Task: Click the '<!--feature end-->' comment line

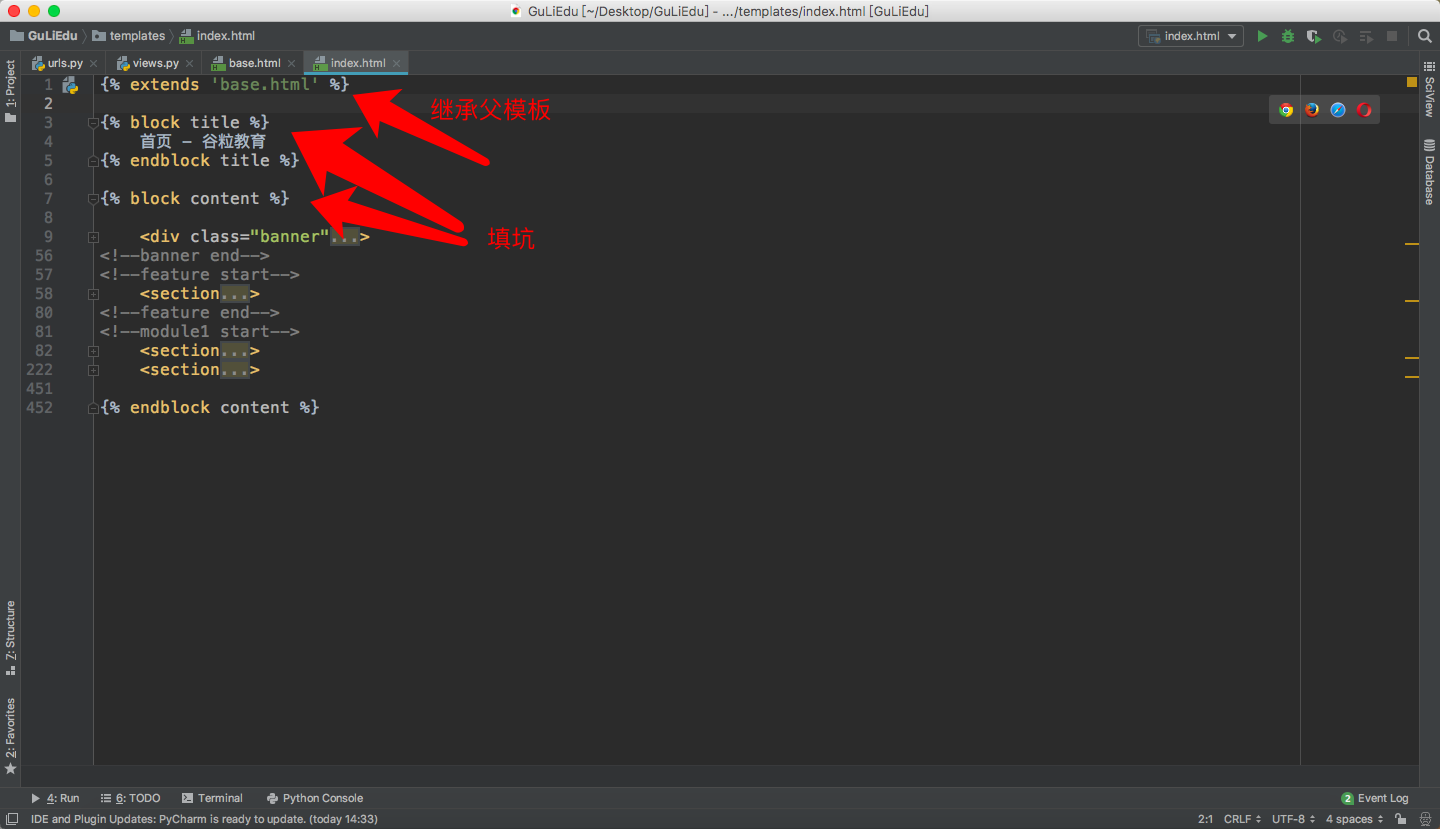Action: pos(190,313)
